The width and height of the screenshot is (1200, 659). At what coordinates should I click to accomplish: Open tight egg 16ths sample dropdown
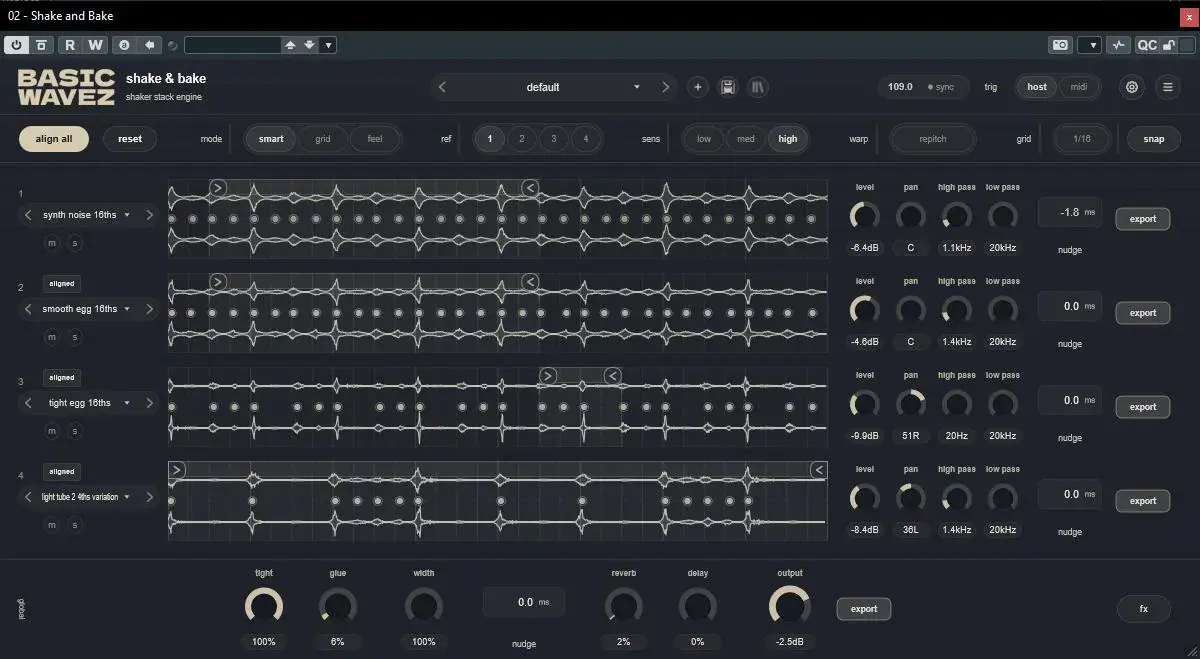tap(88, 403)
